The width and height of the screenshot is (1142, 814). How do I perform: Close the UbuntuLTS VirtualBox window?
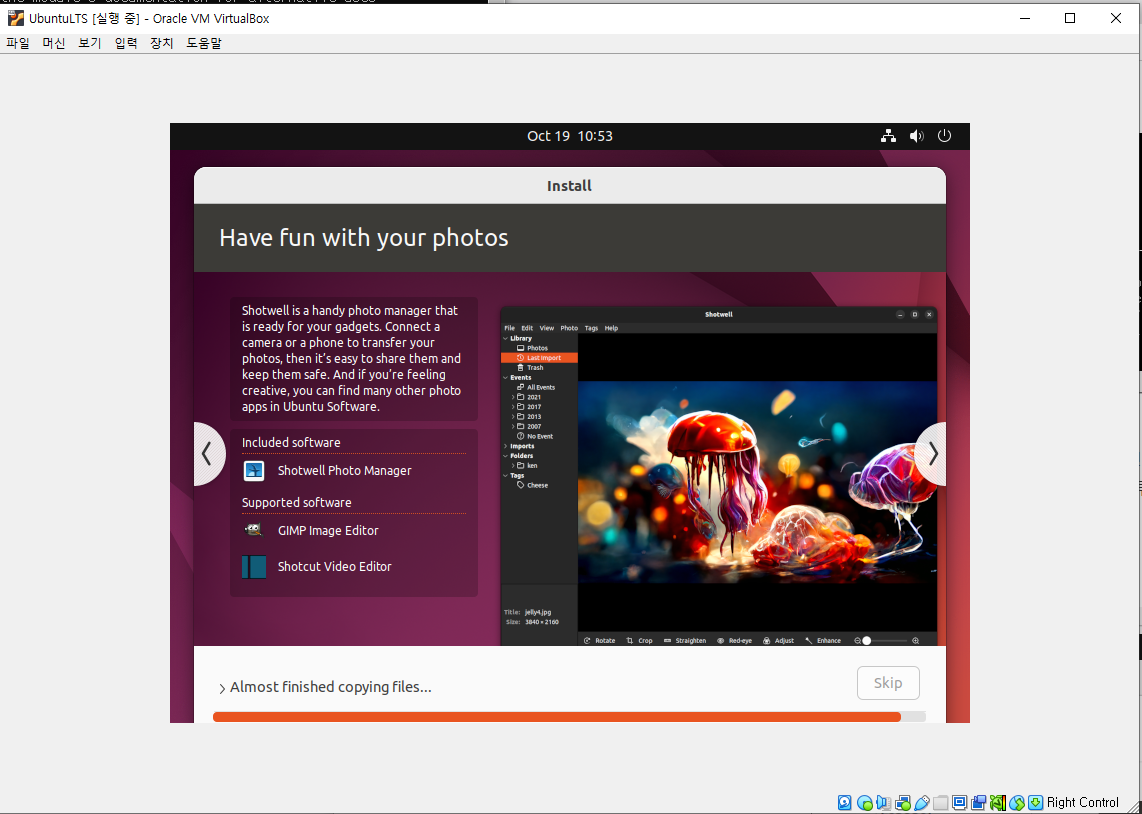click(1116, 18)
